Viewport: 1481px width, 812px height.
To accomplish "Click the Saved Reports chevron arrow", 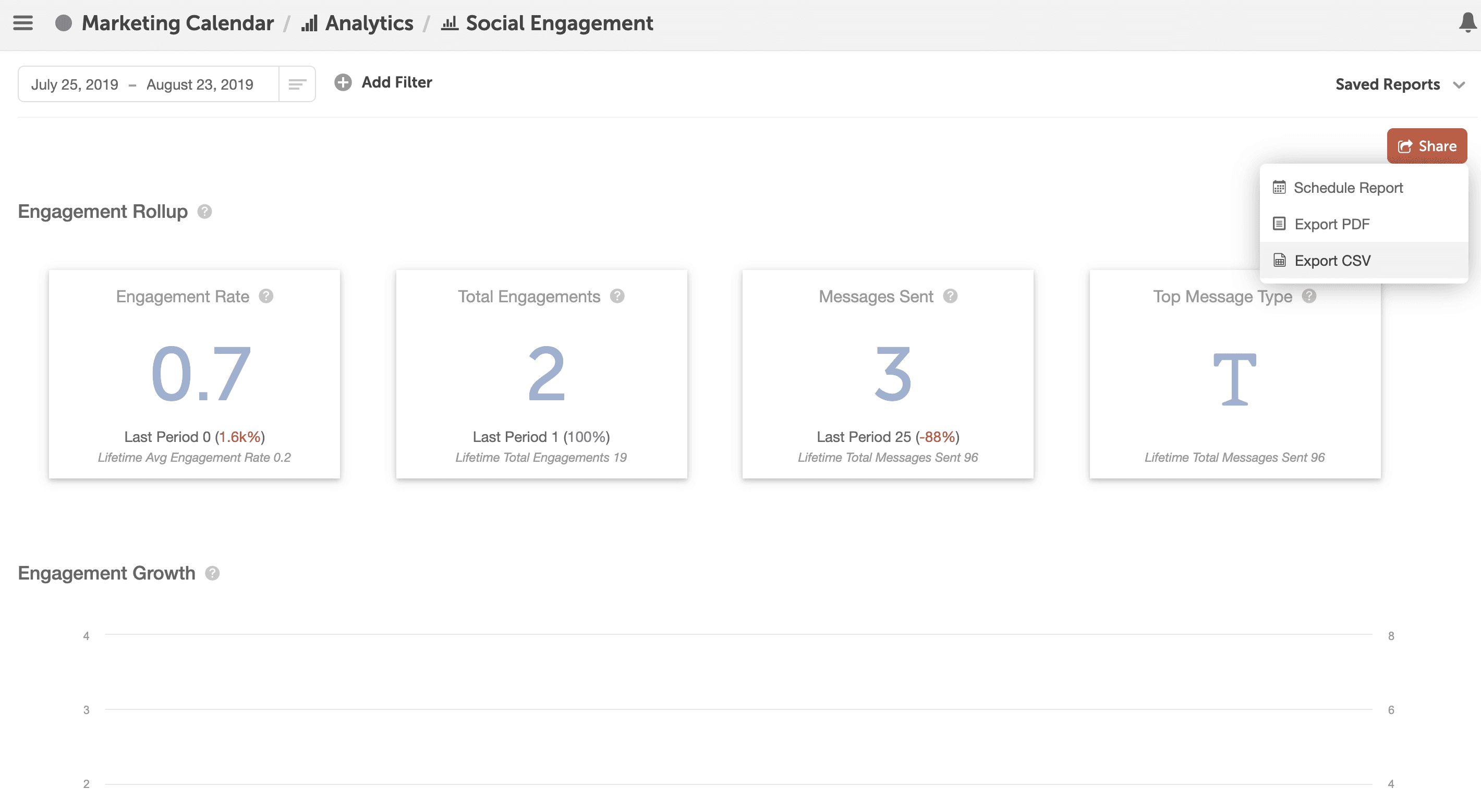I will point(1459,85).
